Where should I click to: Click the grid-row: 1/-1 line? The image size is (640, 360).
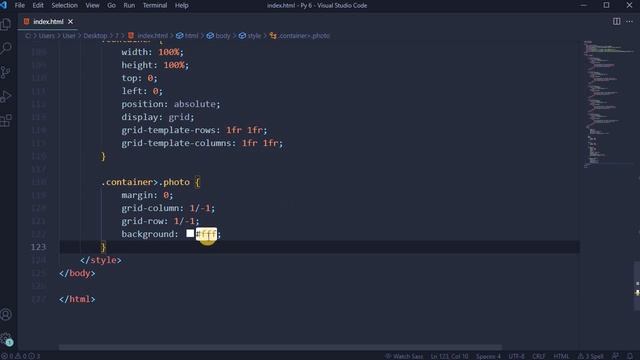160,221
